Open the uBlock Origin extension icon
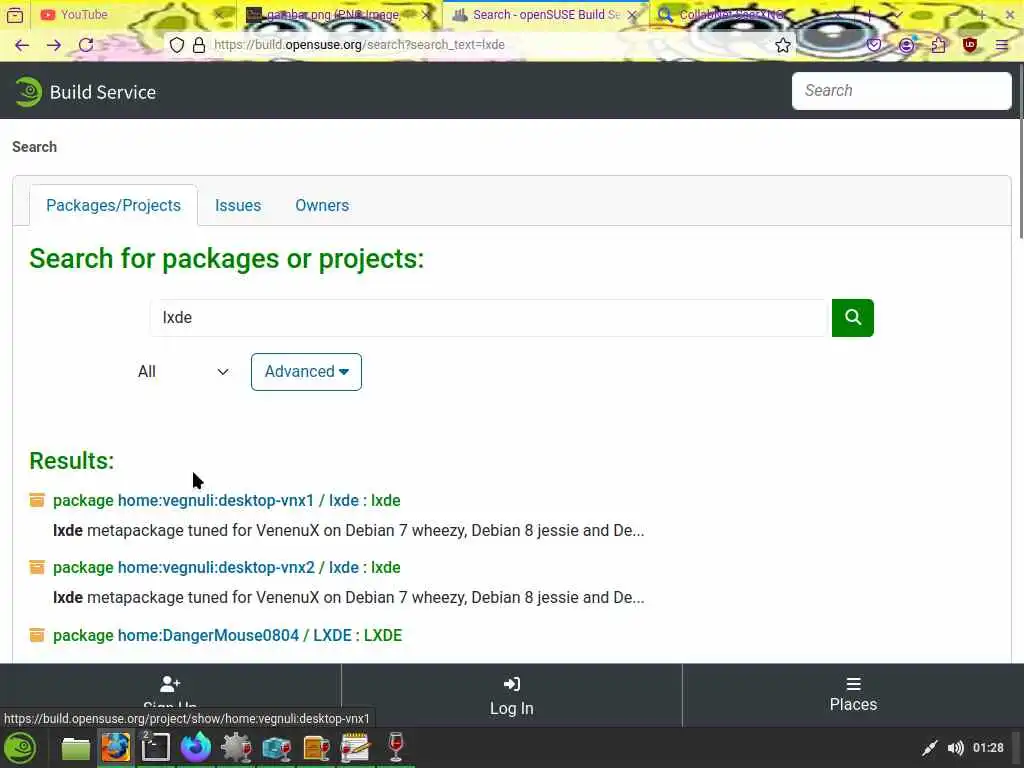The width and height of the screenshot is (1024, 768). (970, 45)
